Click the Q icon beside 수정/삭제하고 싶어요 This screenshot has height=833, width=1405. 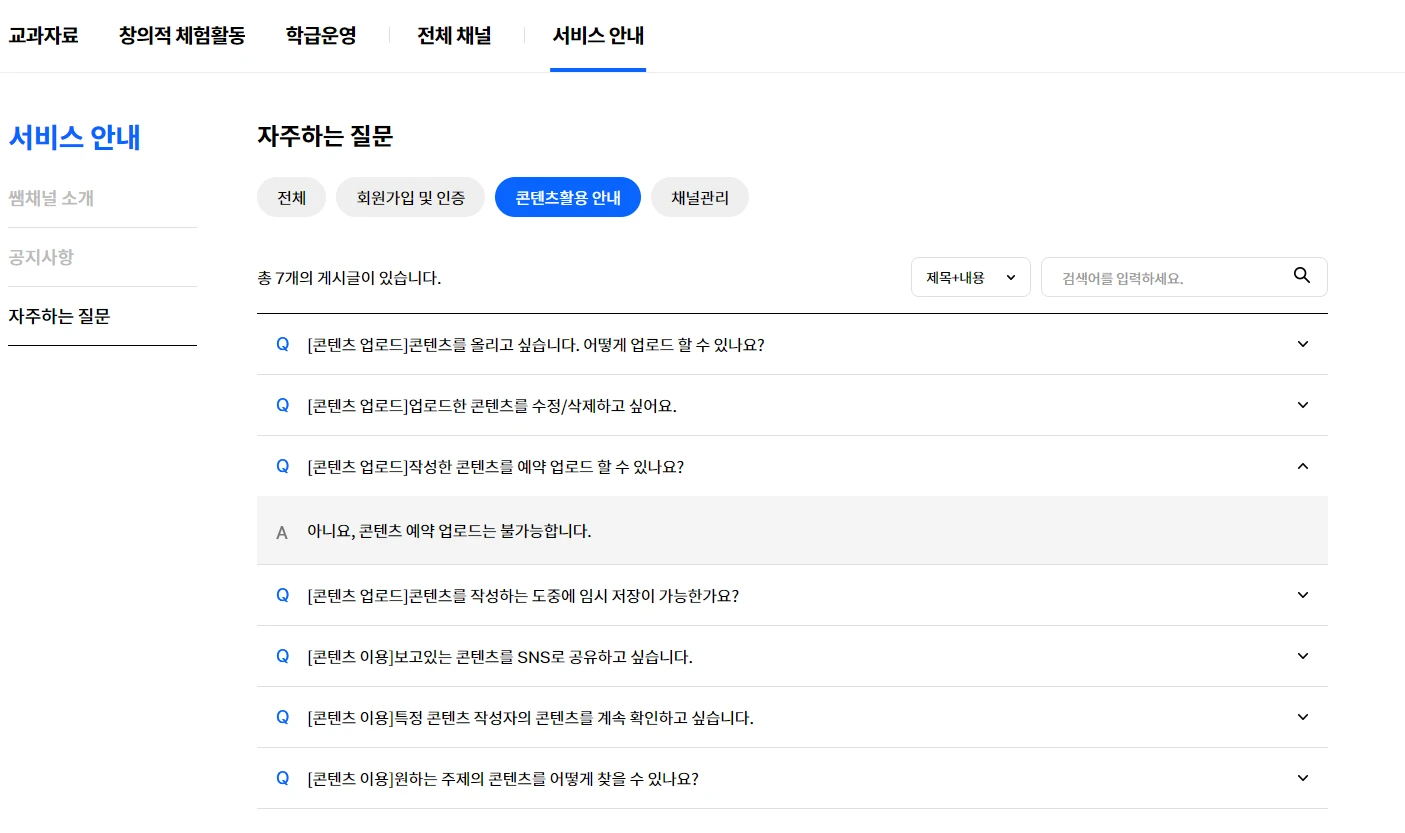283,405
